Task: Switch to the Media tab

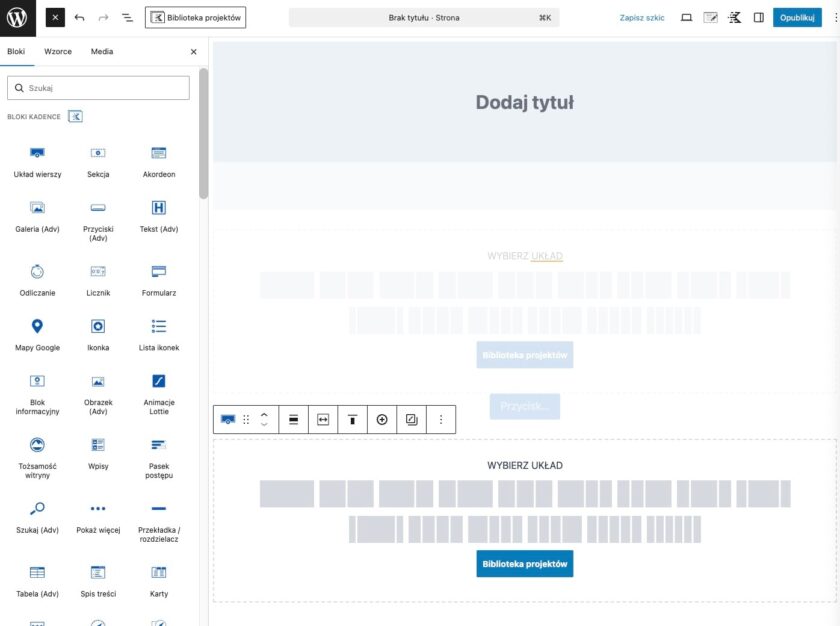Action: (x=101, y=51)
